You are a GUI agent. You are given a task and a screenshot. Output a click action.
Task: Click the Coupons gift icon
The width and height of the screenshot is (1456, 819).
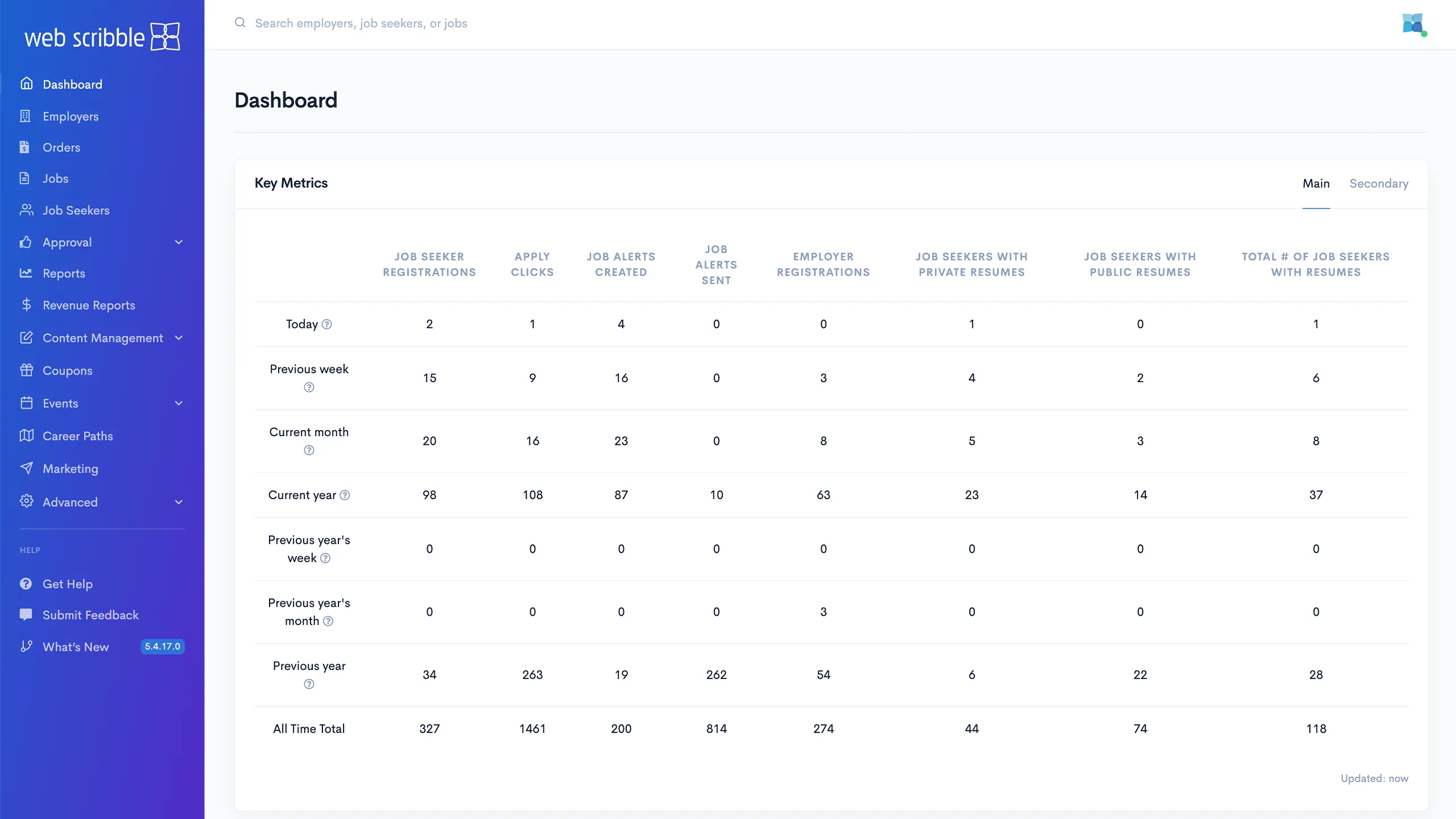pos(26,370)
